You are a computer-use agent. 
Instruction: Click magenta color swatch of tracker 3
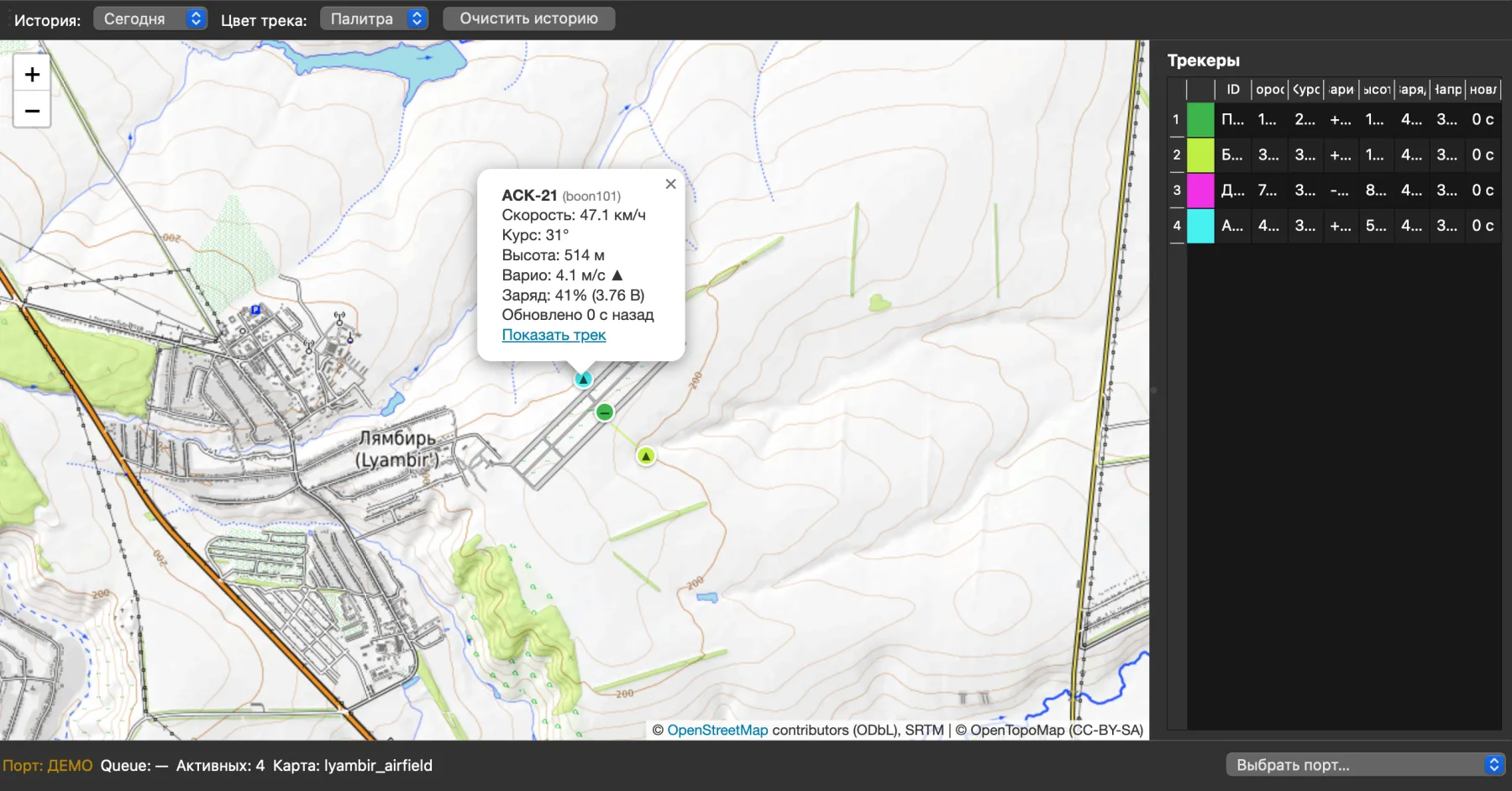[1200, 190]
